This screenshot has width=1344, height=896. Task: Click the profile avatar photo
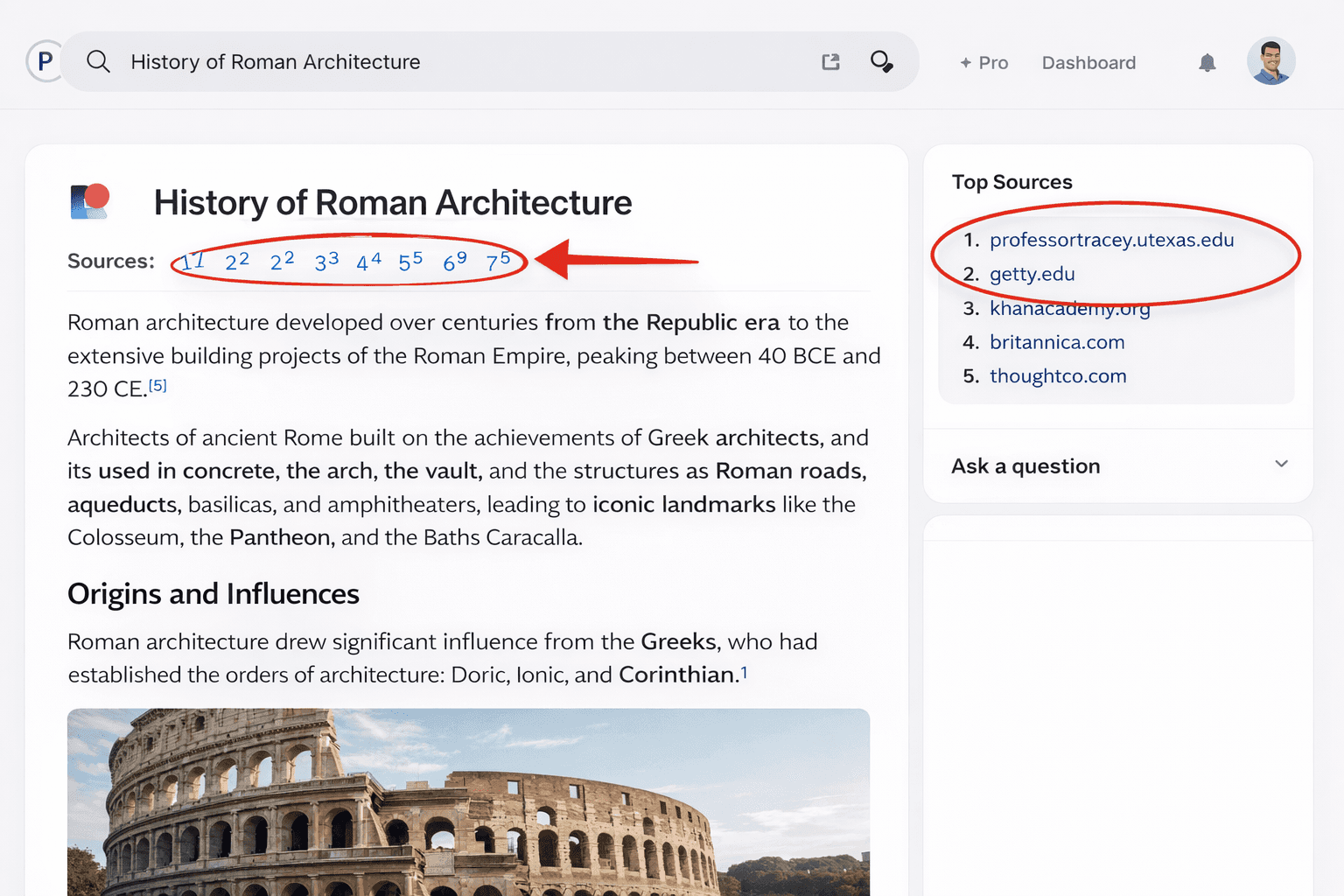click(1270, 61)
